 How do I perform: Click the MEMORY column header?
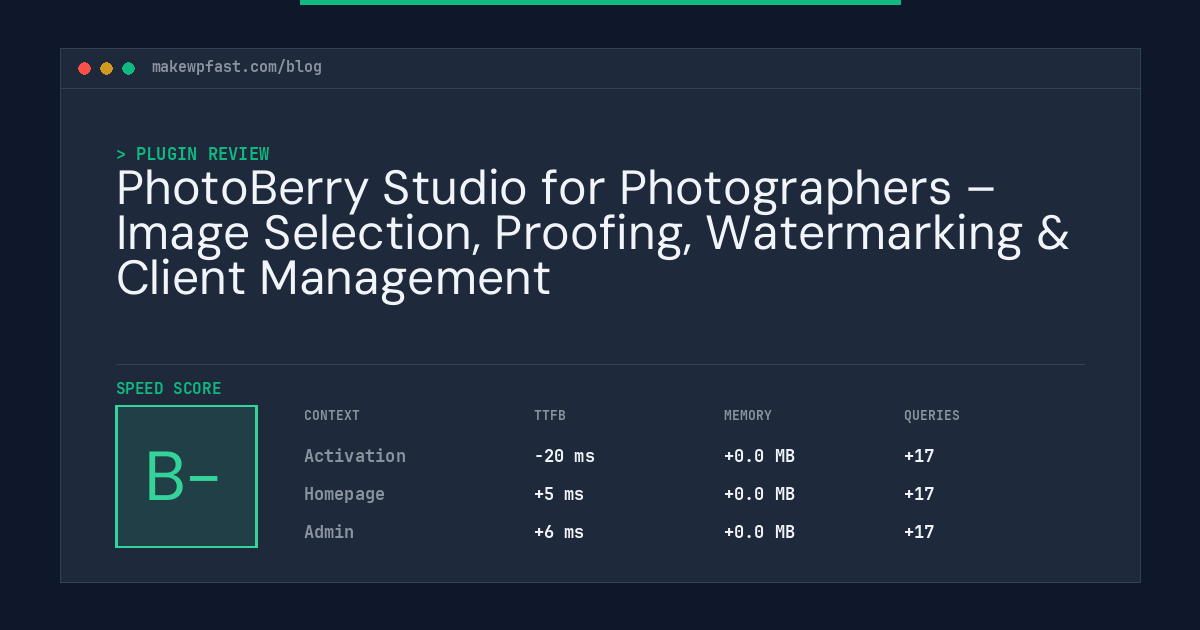pos(748,415)
